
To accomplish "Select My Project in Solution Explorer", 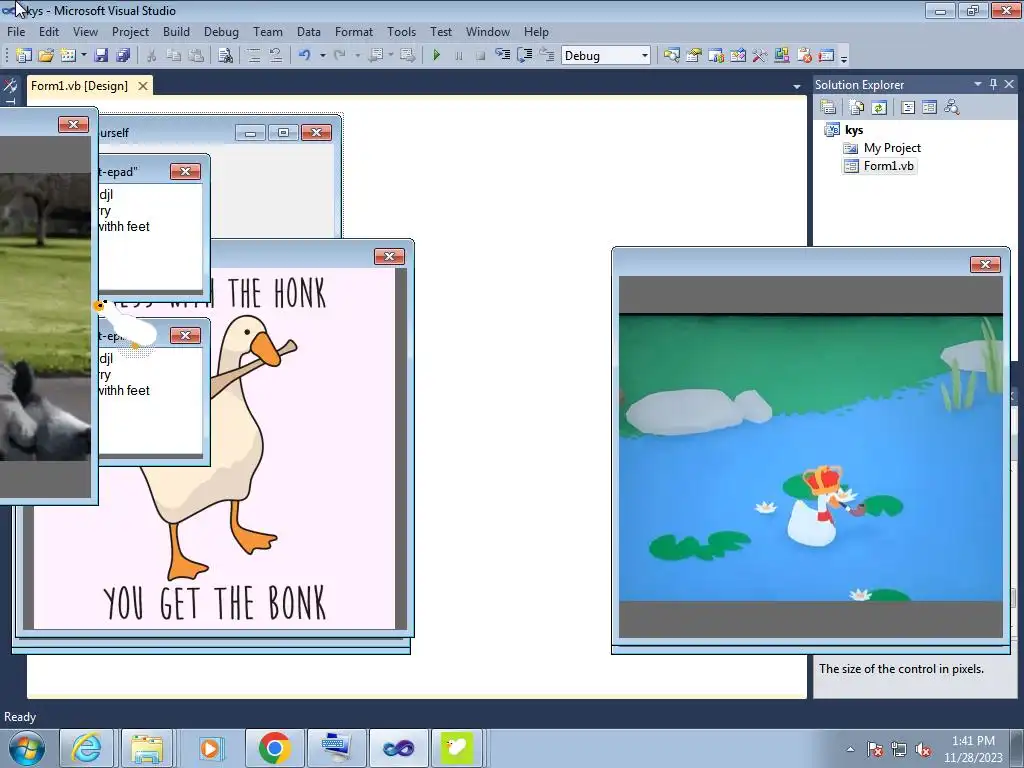I will (x=892, y=148).
